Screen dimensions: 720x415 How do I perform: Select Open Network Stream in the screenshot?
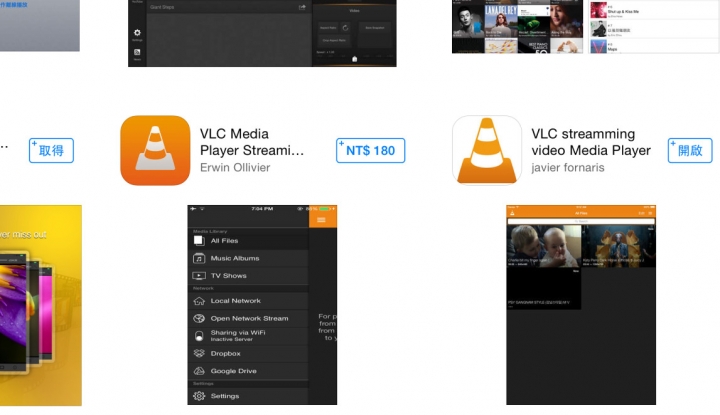coord(248,319)
